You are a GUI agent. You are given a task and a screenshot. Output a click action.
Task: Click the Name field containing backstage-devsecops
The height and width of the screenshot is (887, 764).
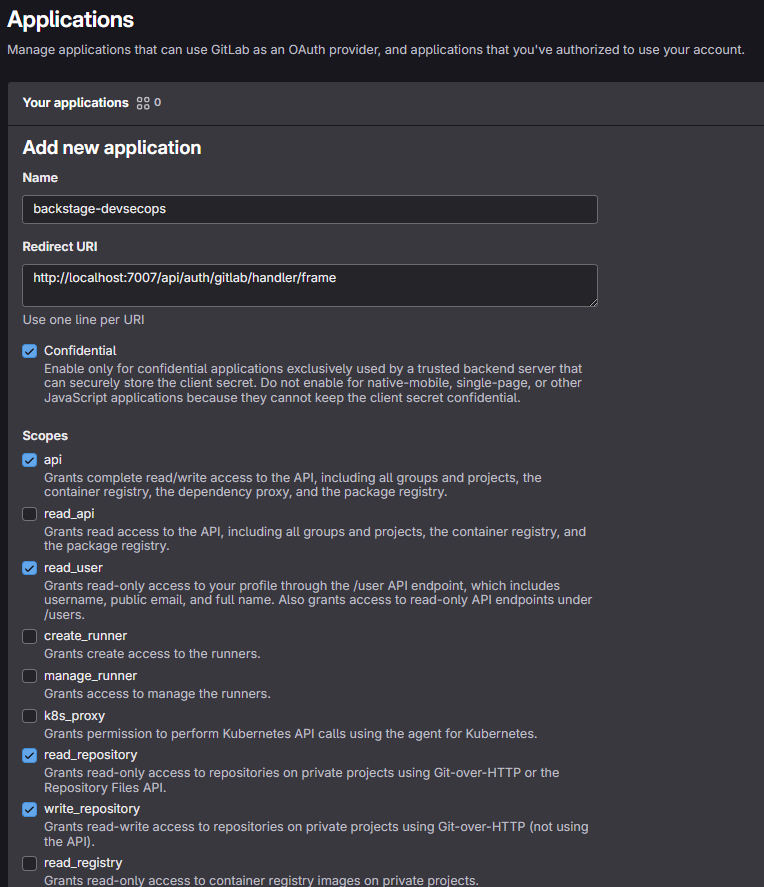coord(310,209)
